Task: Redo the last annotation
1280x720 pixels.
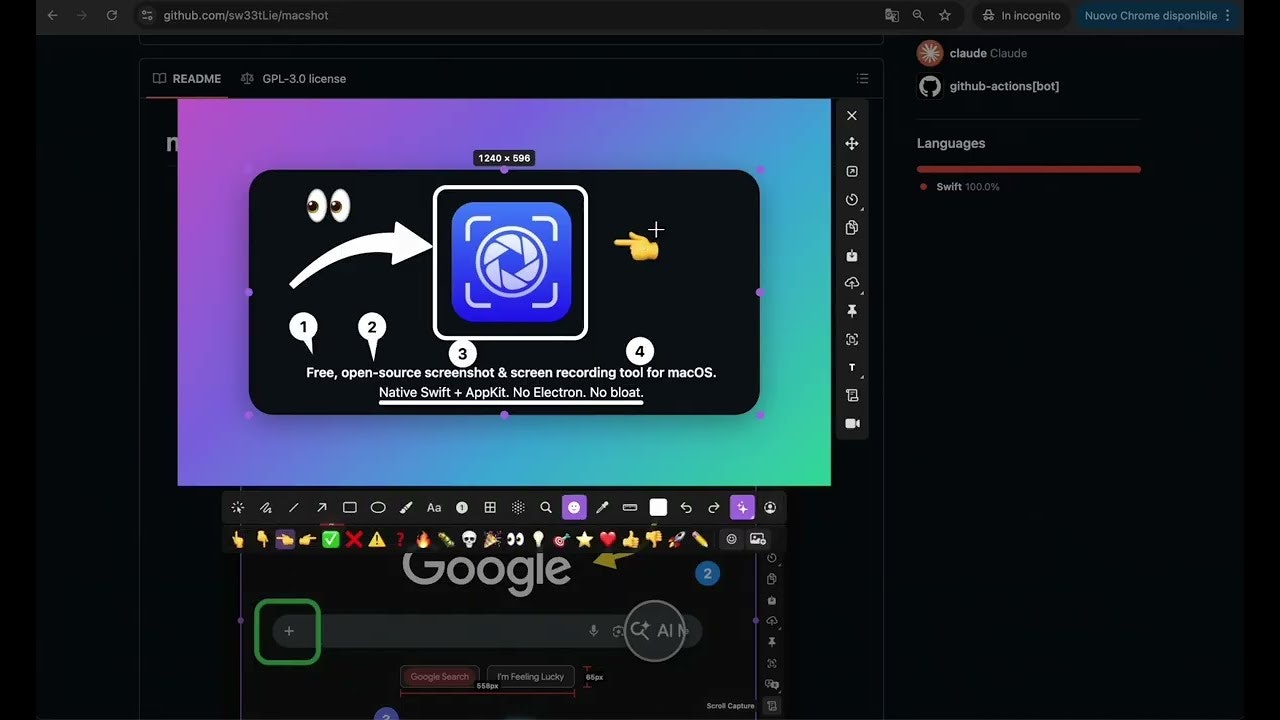Action: [714, 507]
